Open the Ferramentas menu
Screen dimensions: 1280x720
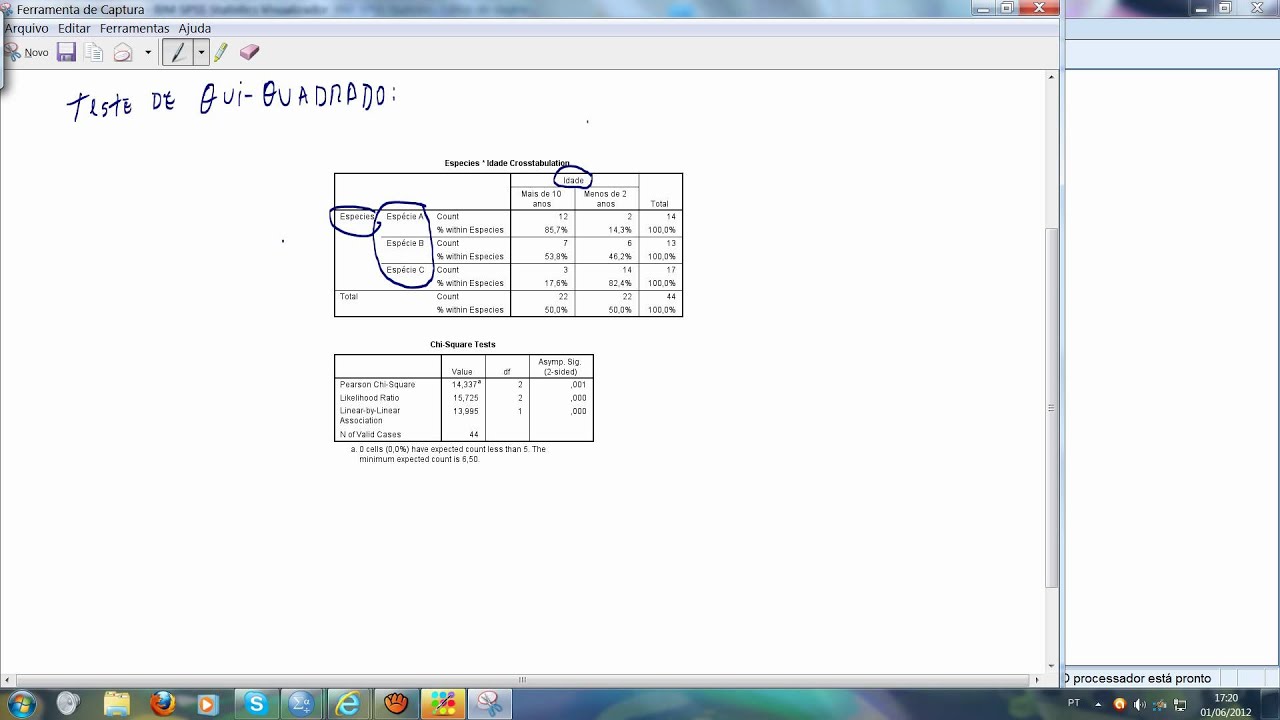pyautogui.click(x=134, y=28)
